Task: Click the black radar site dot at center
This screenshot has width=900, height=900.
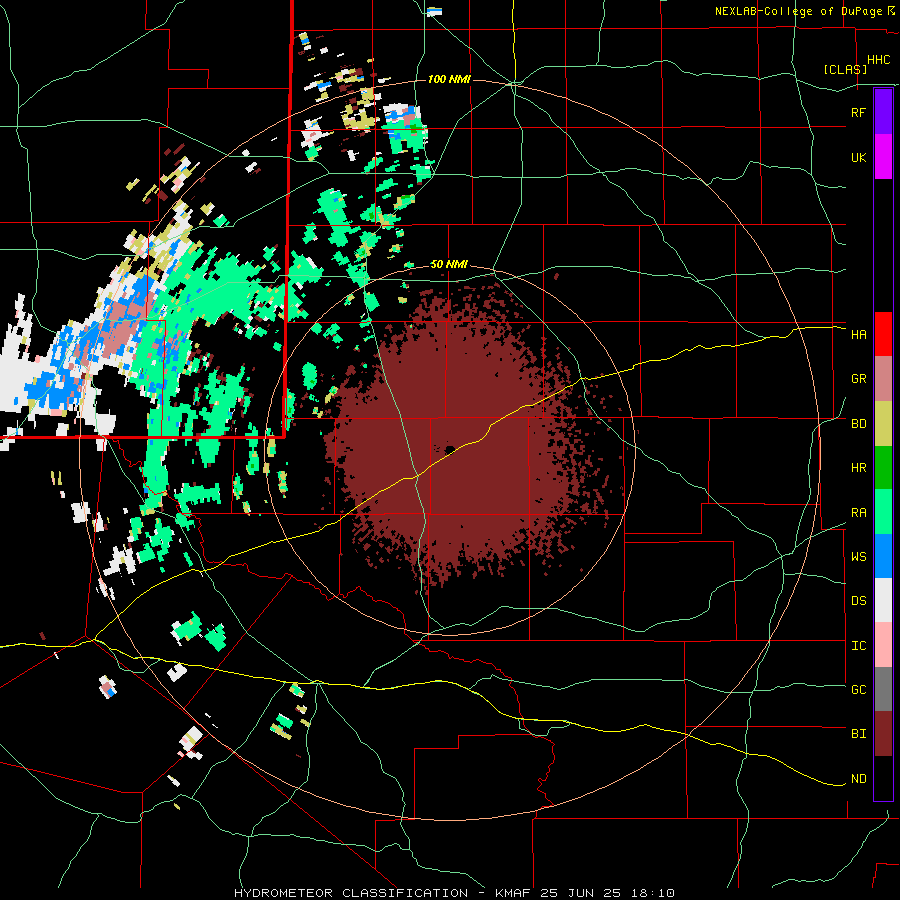Action: (x=450, y=449)
